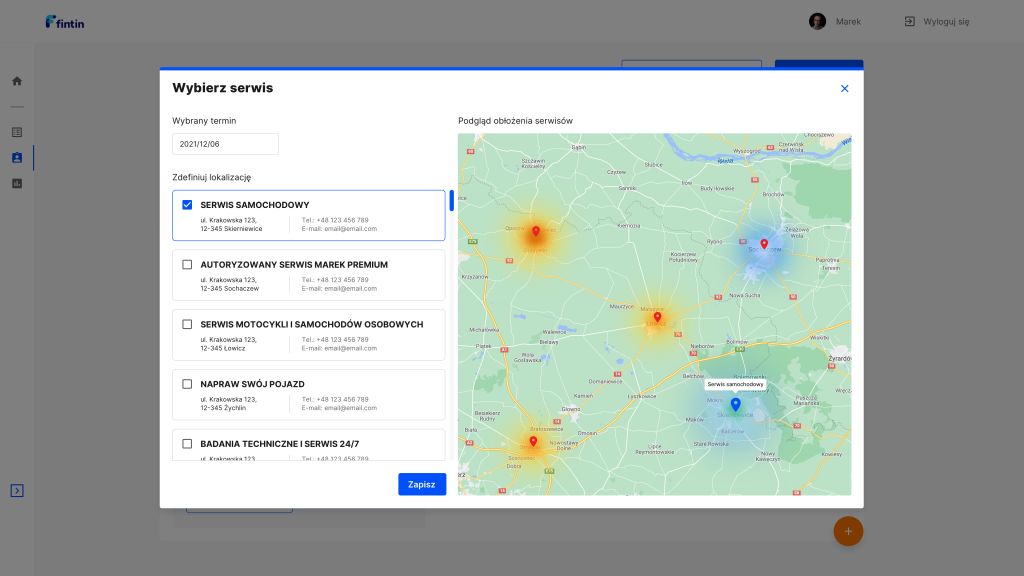Click the address '12-345 Łowicz'
This screenshot has height=576, width=1024.
[223, 349]
